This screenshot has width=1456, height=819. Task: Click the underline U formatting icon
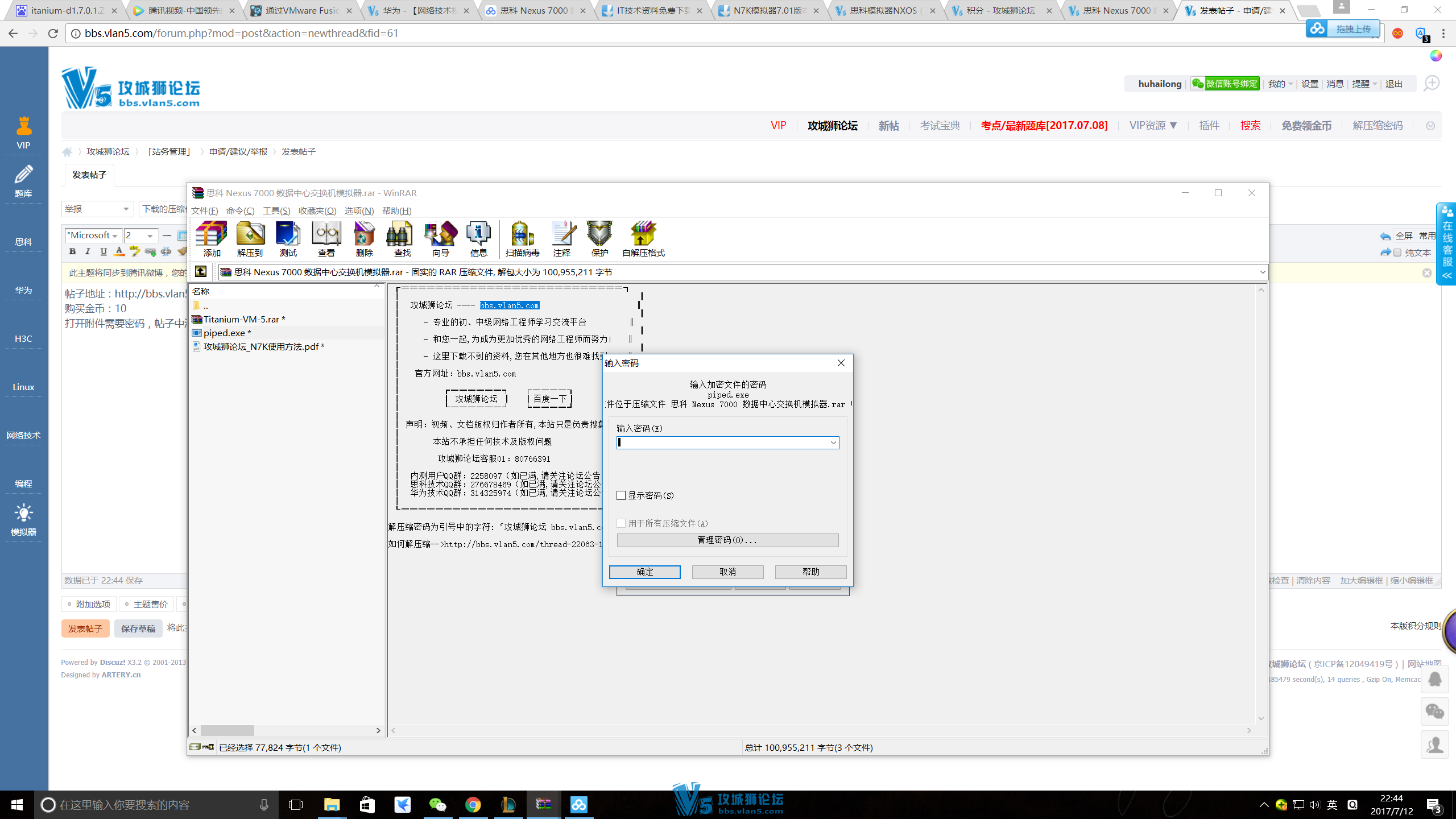104,251
